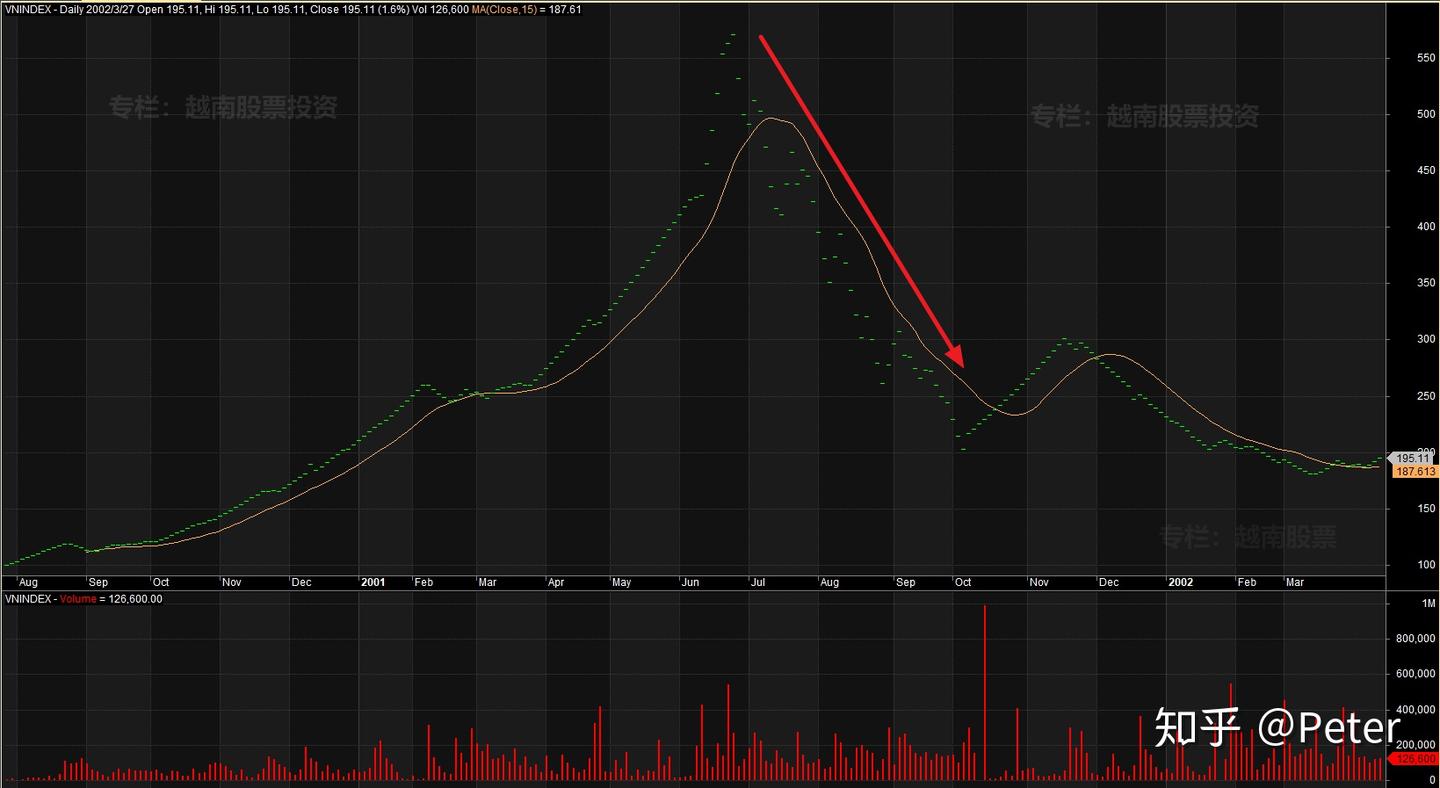Select the "Volume = 126,600.00" volume pane label
Image resolution: width=1440 pixels, height=788 pixels.
point(111,599)
